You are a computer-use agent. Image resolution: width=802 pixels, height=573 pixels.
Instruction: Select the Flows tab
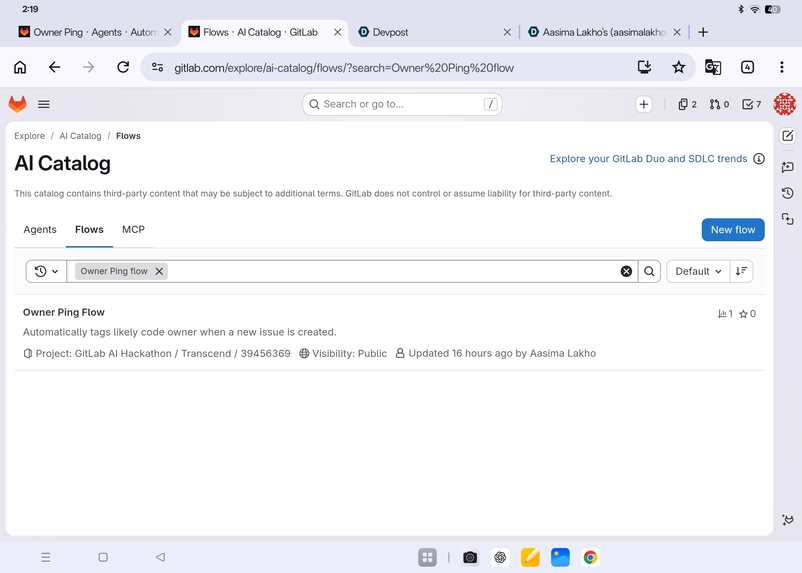[x=89, y=230]
